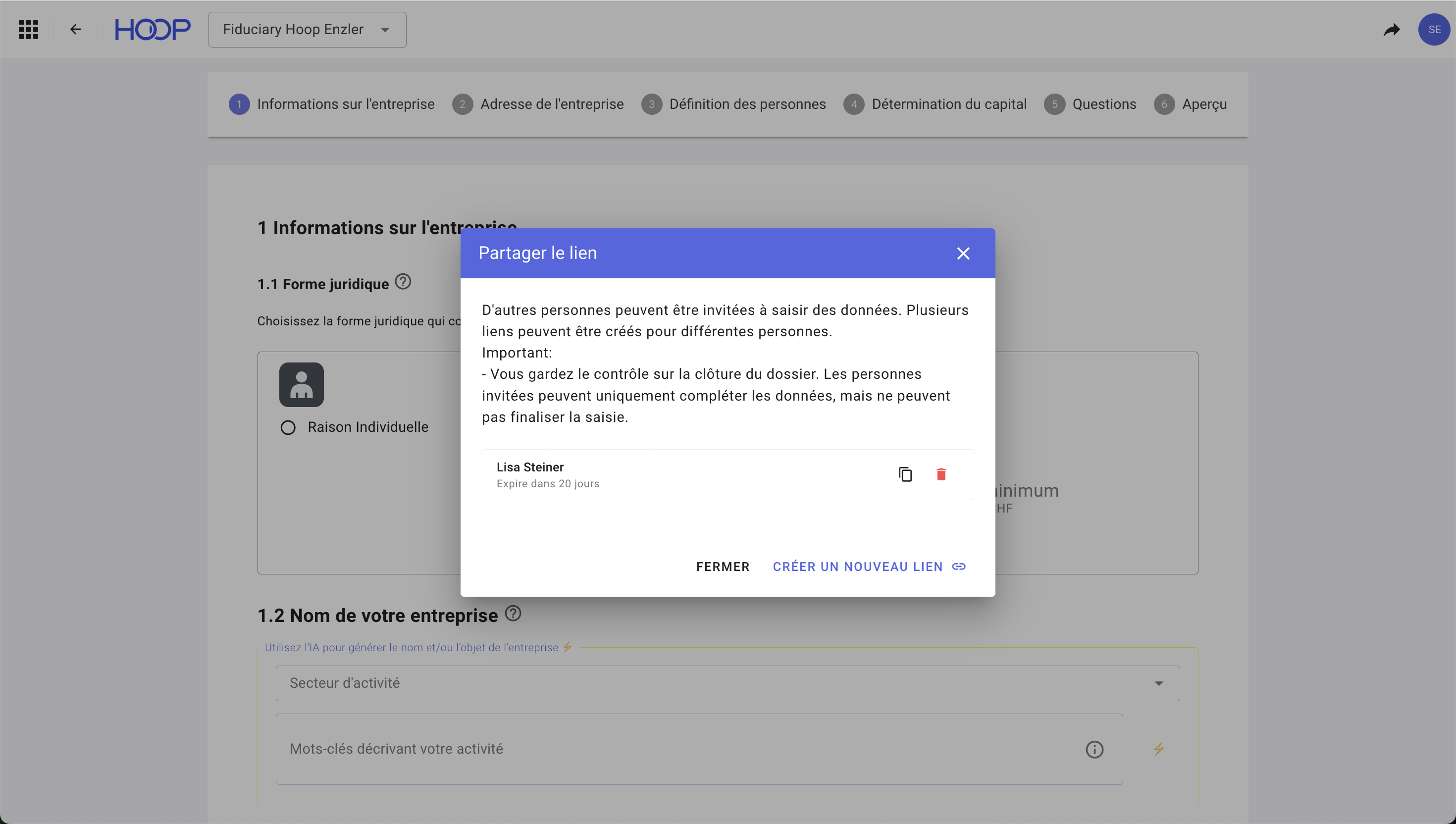
Task: Expand the Fiduciary Hoop Enzler dropdown
Action: click(x=307, y=29)
